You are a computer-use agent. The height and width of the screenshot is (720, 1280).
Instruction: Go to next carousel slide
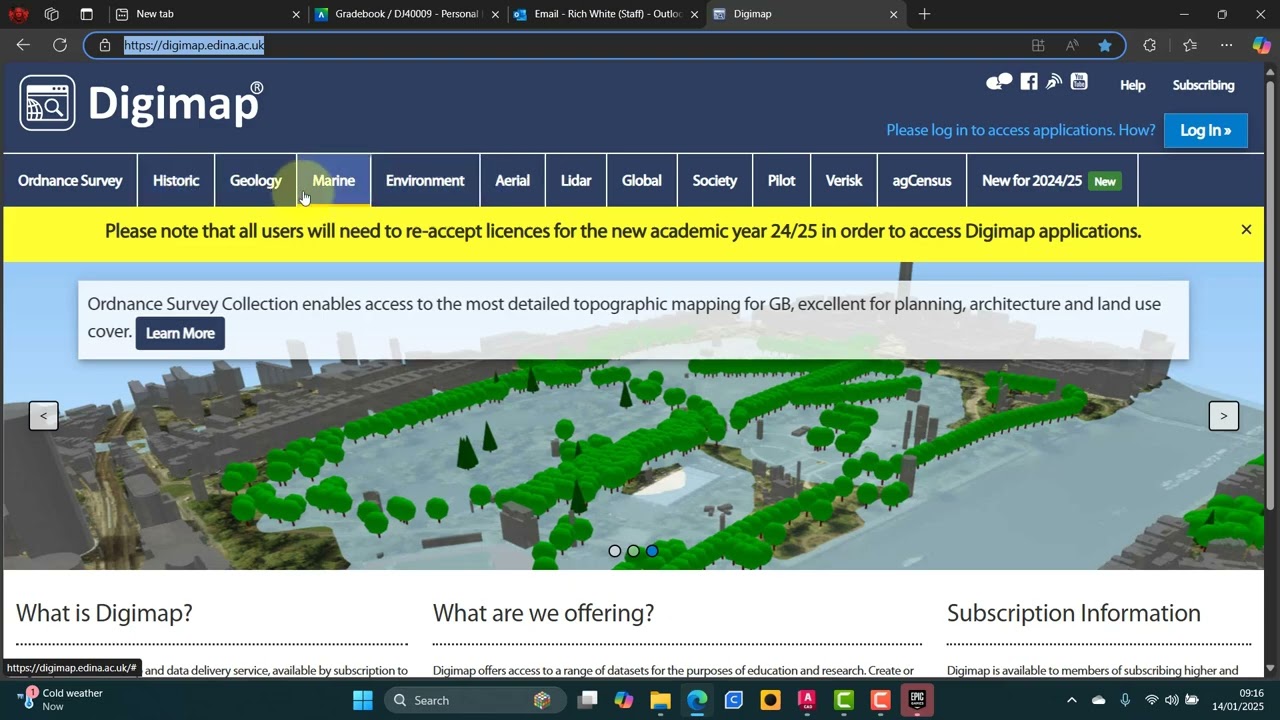click(x=1223, y=416)
